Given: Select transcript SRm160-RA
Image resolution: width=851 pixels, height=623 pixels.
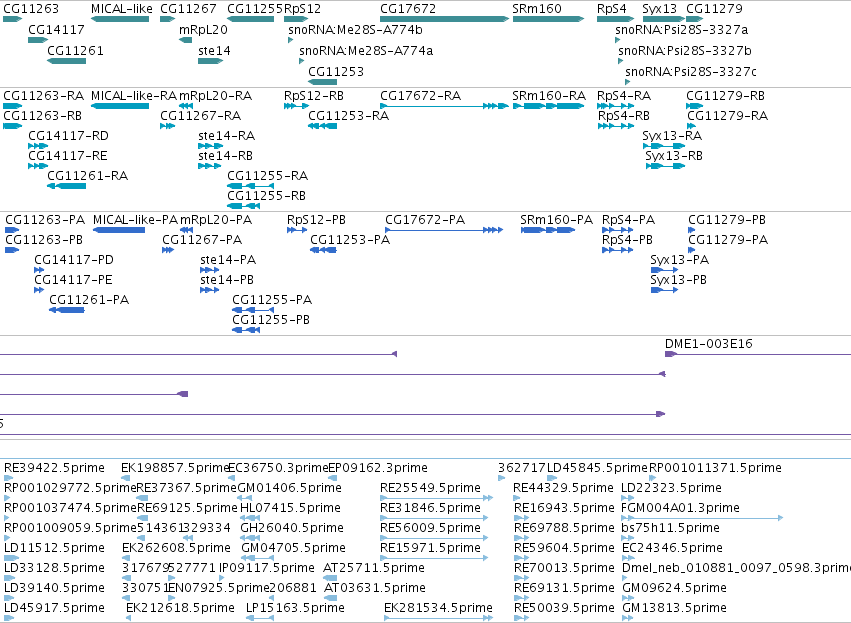Looking at the screenshot, I should [x=549, y=96].
